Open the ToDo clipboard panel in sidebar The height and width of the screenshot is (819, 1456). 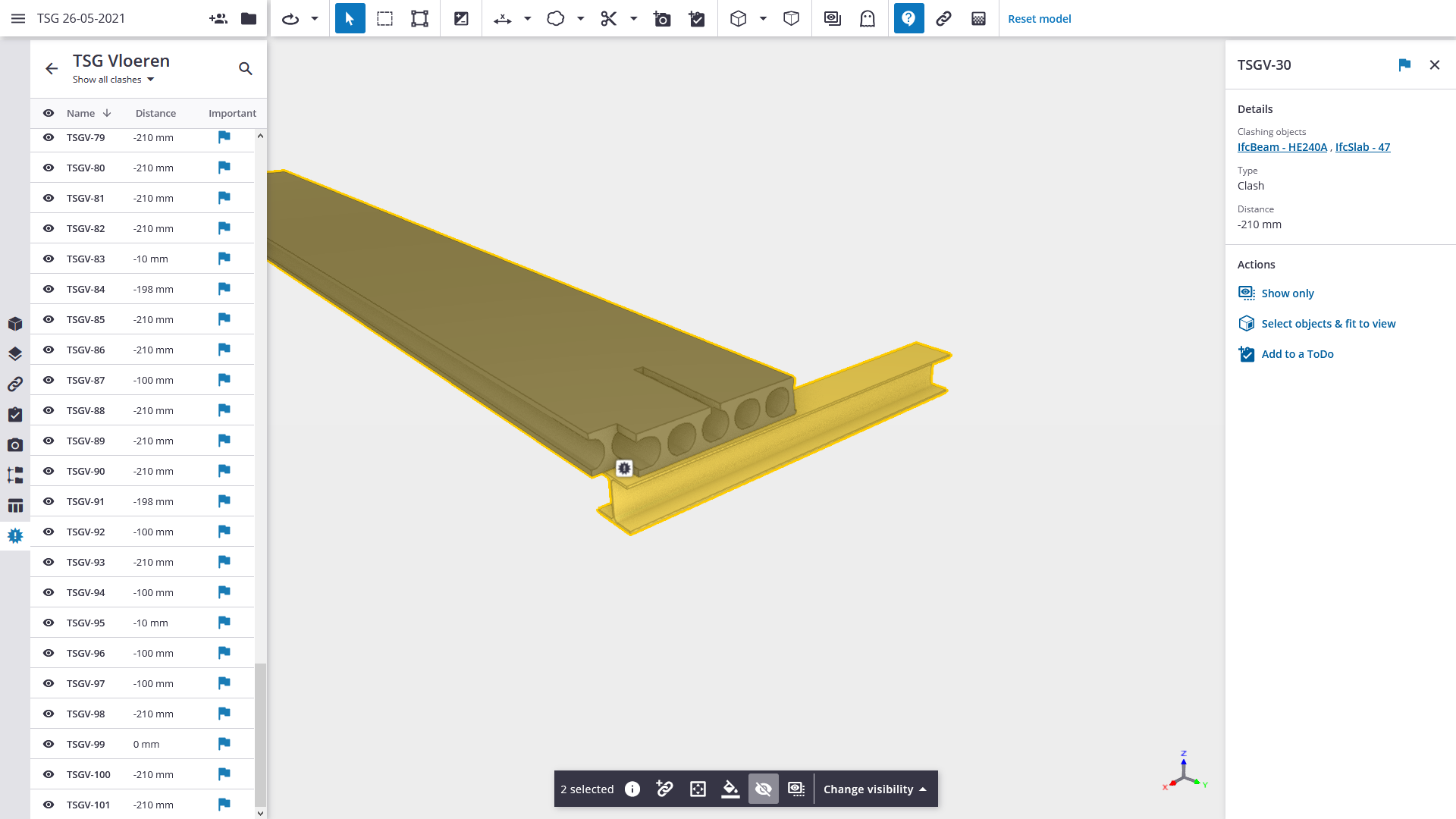(14, 414)
